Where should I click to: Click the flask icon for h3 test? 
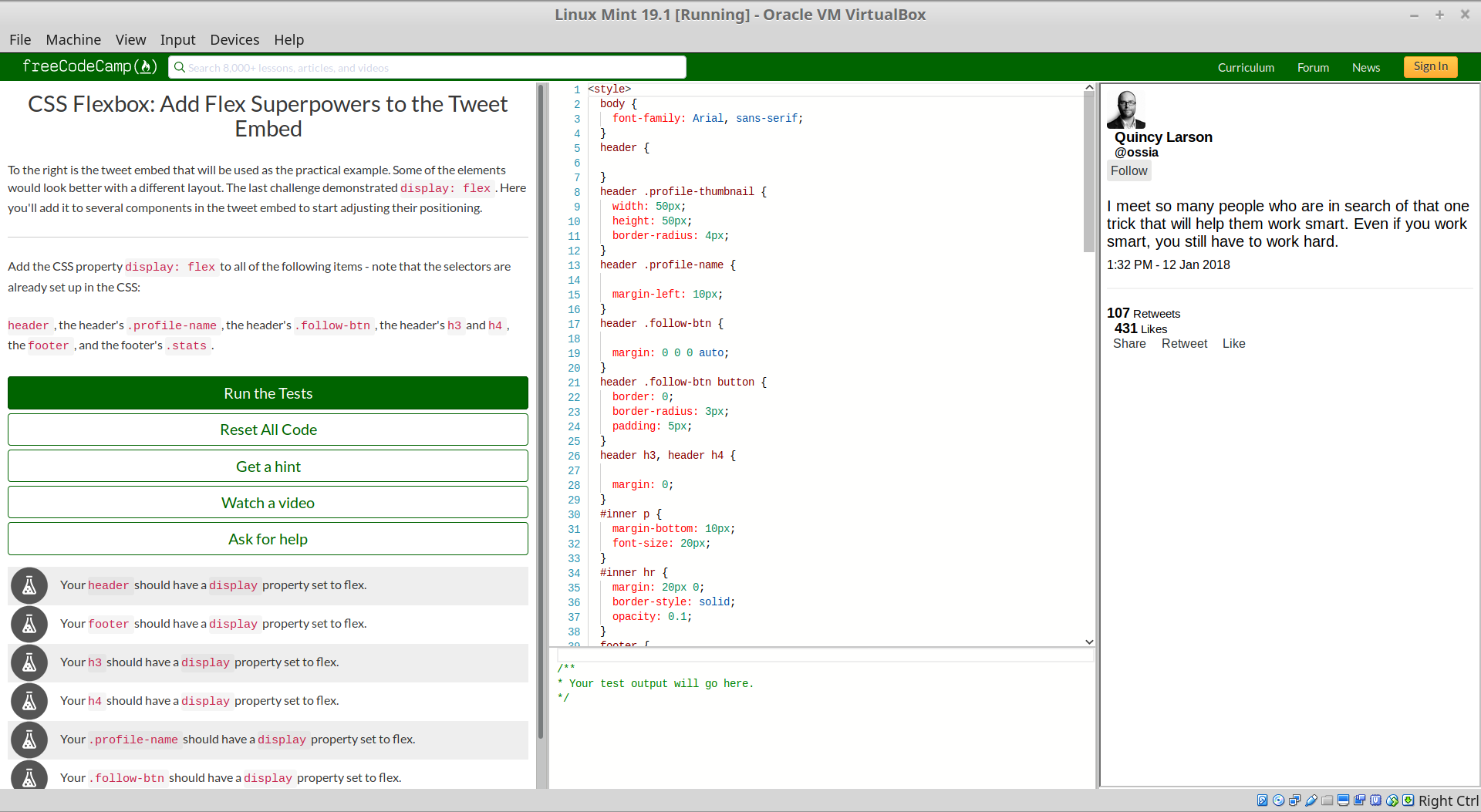[x=29, y=663]
